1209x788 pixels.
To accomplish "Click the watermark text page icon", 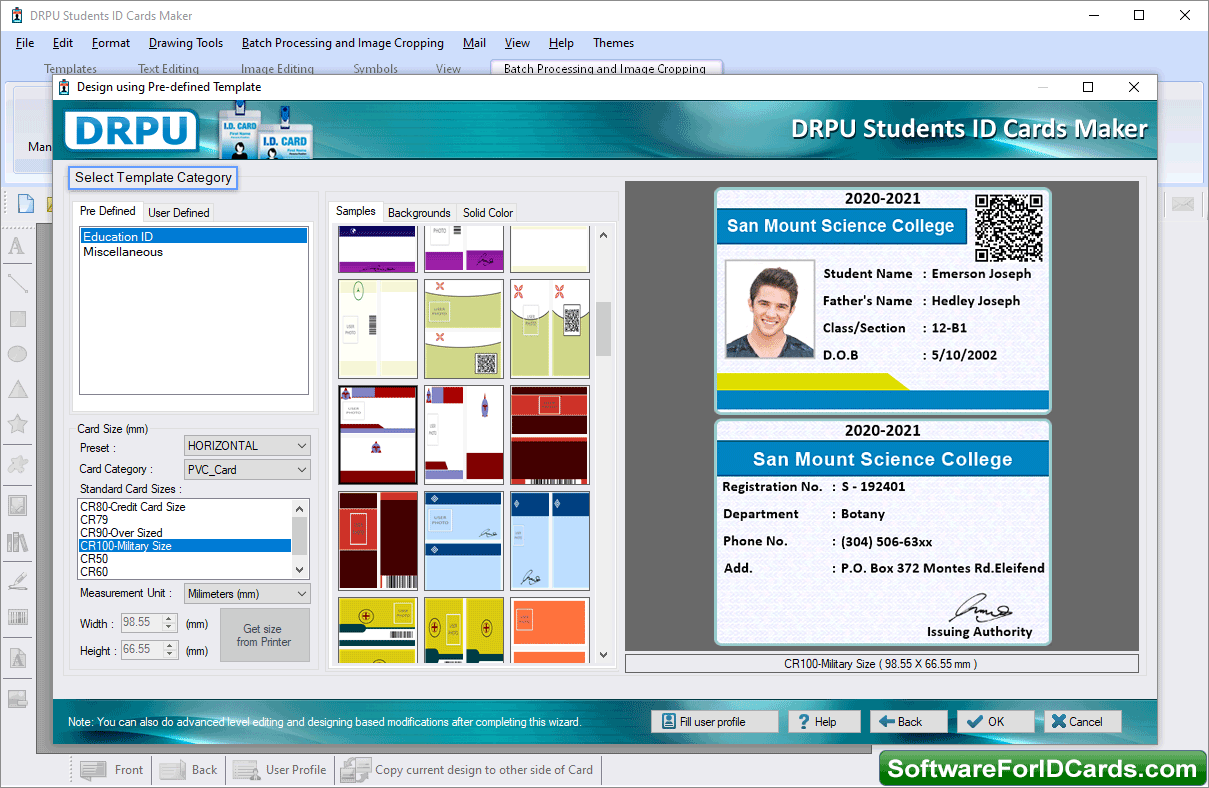I will 17,659.
